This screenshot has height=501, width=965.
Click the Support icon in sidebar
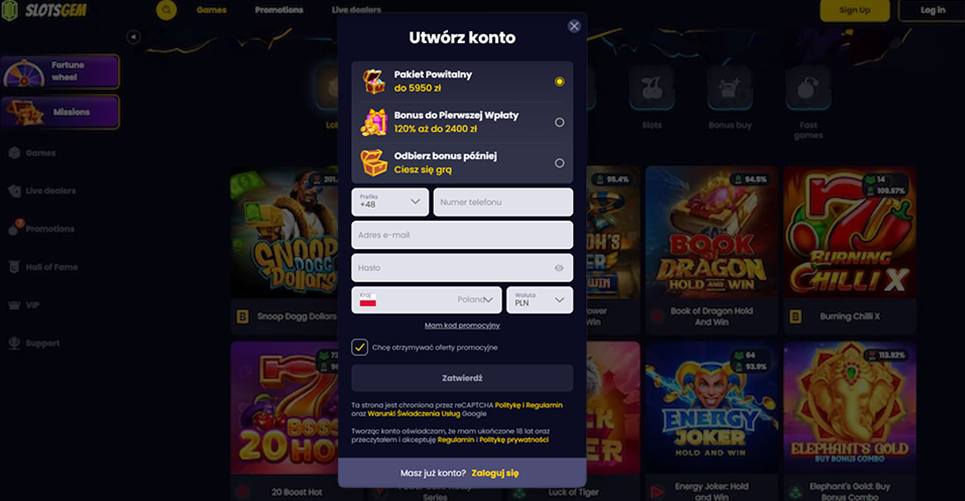coord(14,343)
